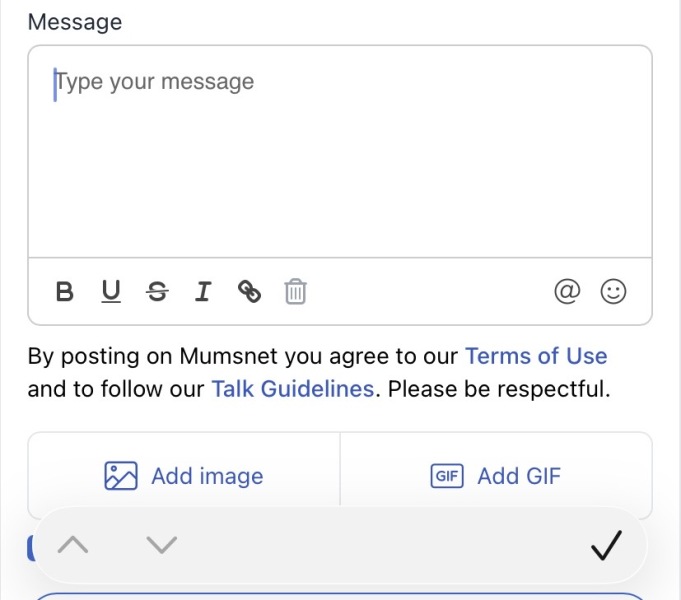Toggle italic formatting in the editor
This screenshot has width=681, height=600.
(203, 292)
